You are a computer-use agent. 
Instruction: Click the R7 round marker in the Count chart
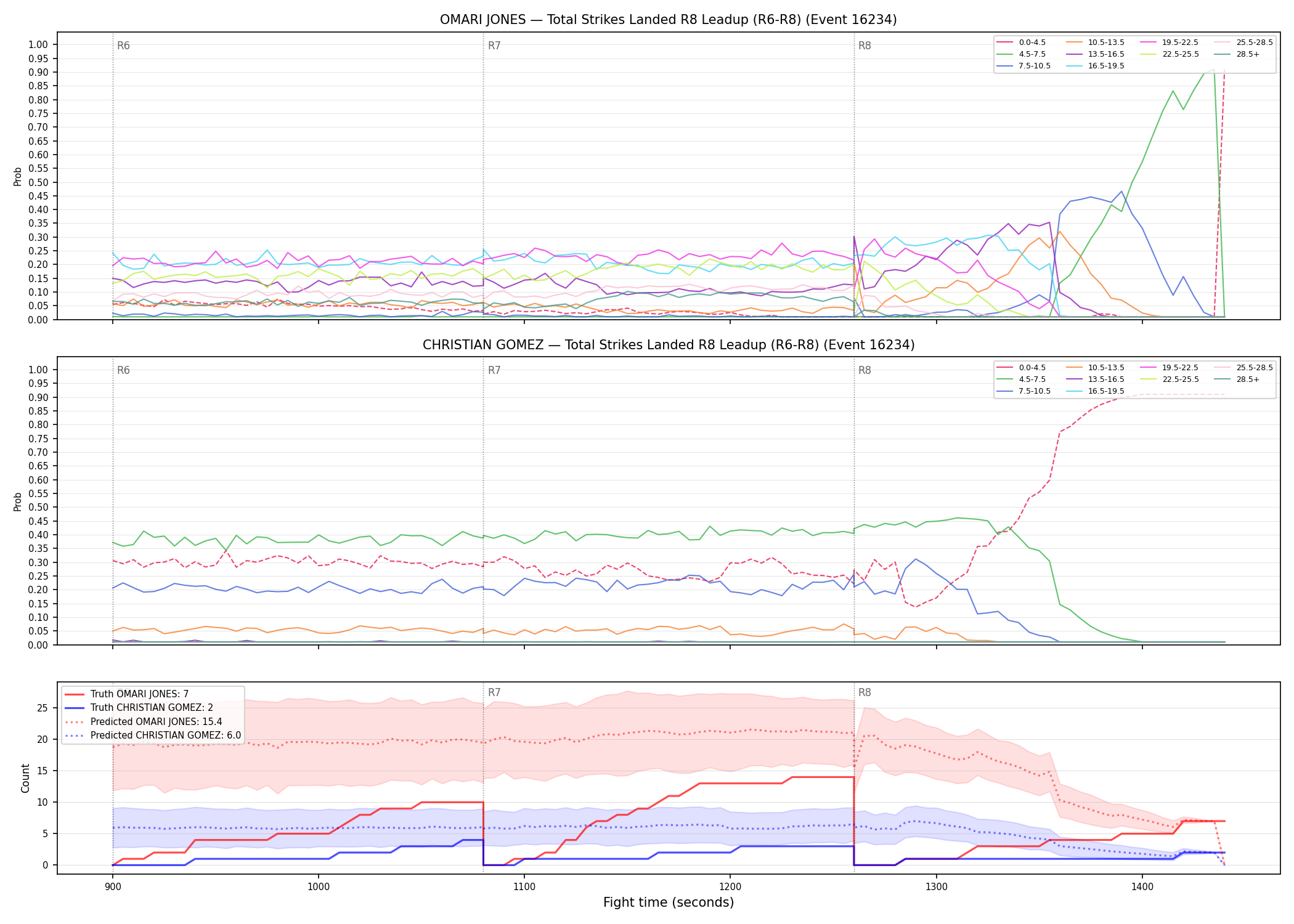[x=494, y=692]
